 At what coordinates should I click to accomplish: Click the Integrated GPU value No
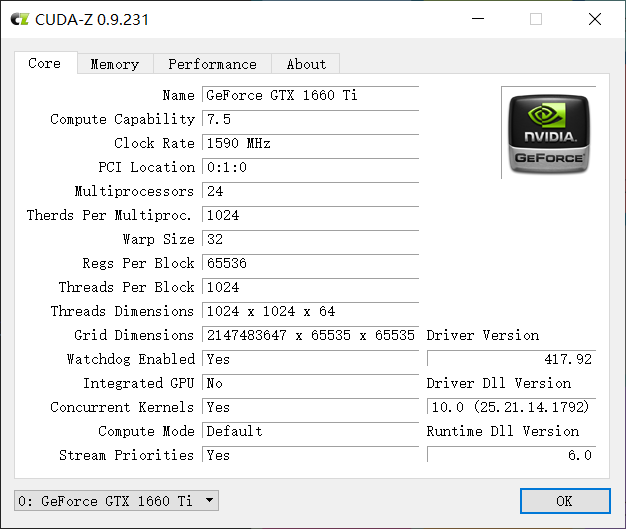[310, 382]
